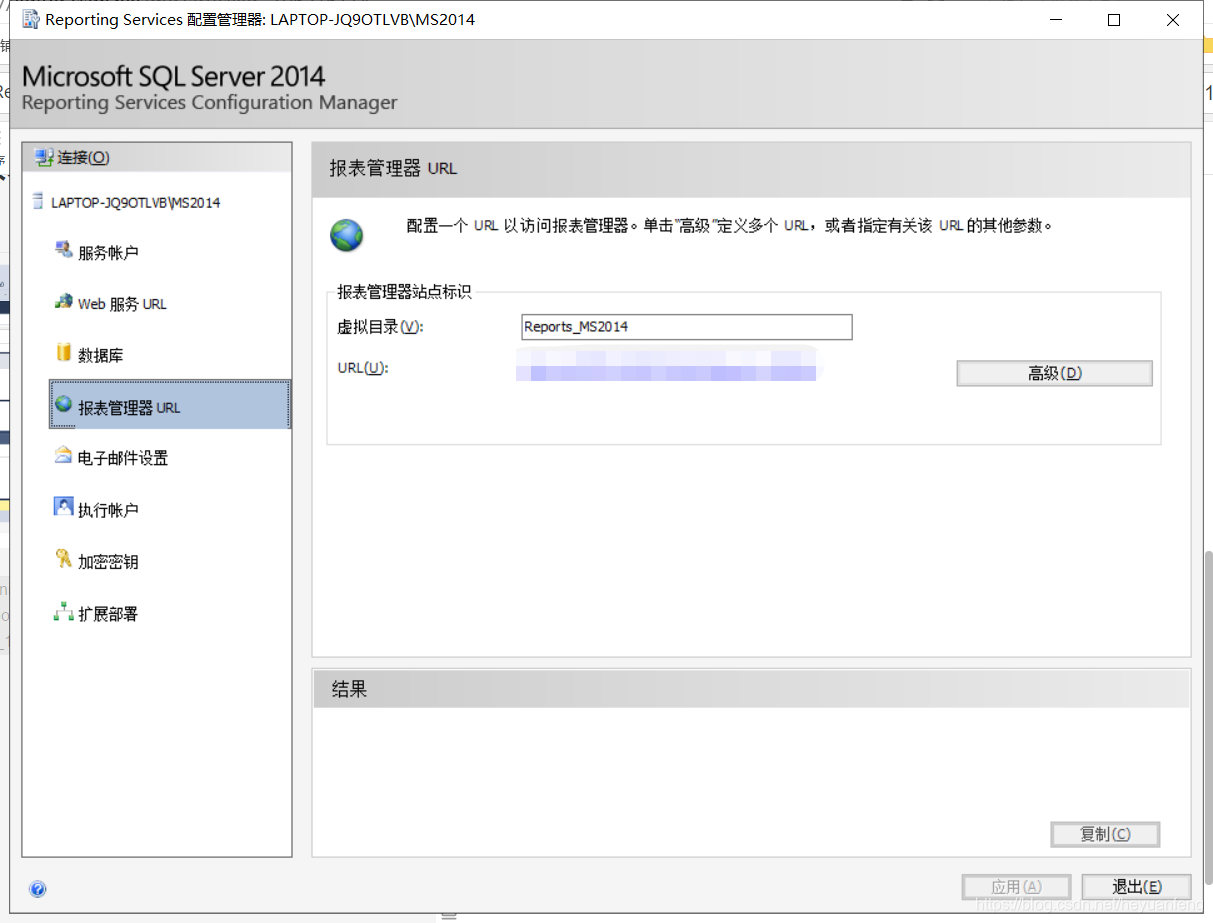Maximize the configuration manager window
The width and height of the screenshot is (1213, 923).
pyautogui.click(x=1114, y=19)
